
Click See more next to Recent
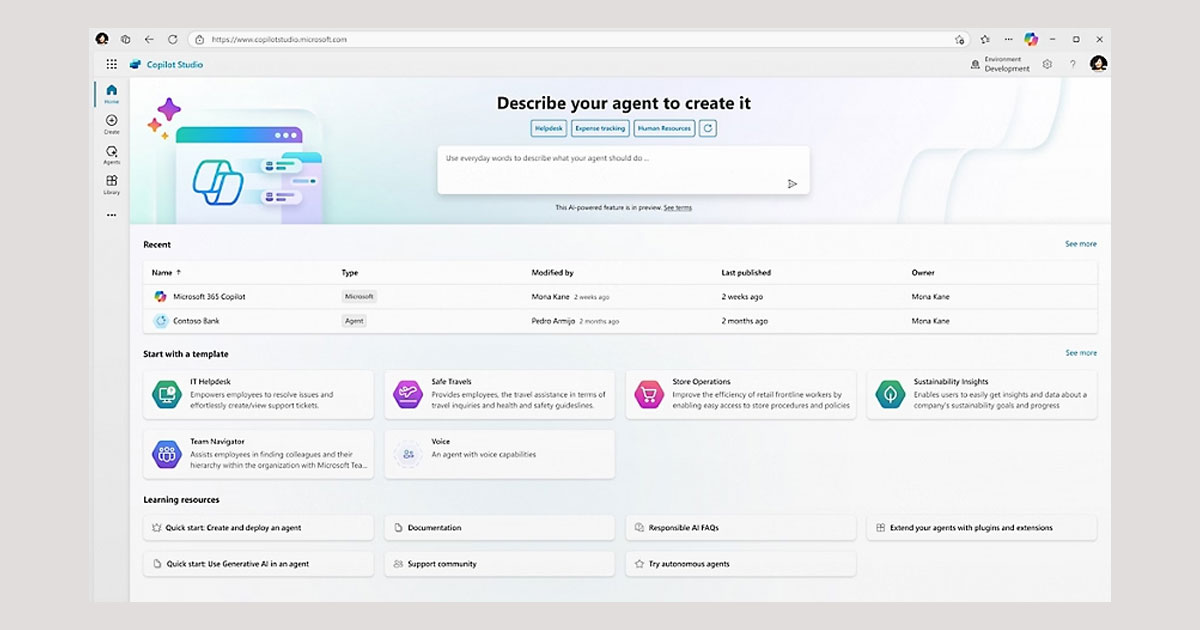(x=1080, y=244)
